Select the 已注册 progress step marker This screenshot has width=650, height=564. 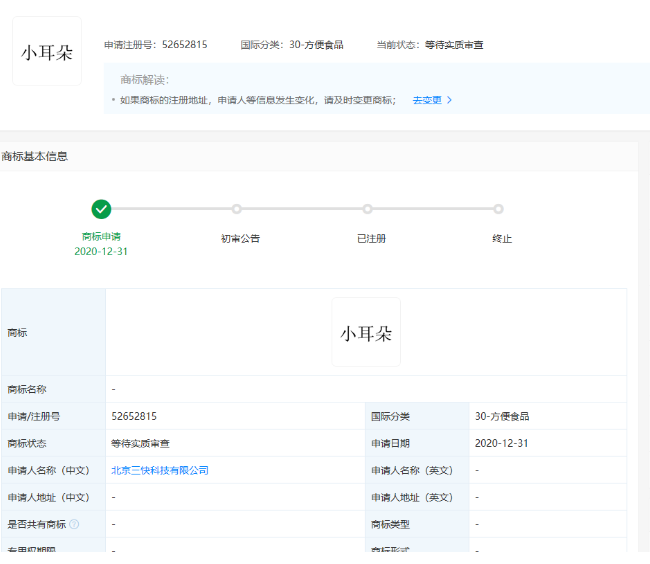367,209
